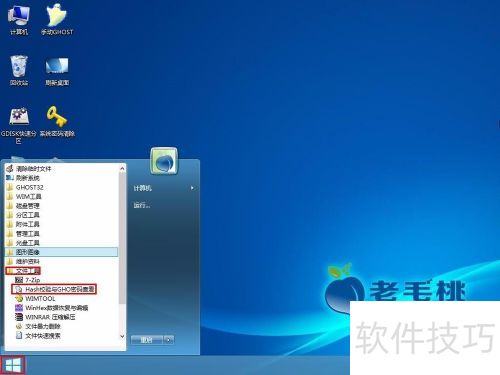Collapse the 文件工具 folder
The width and height of the screenshot is (500, 375).
[23, 271]
